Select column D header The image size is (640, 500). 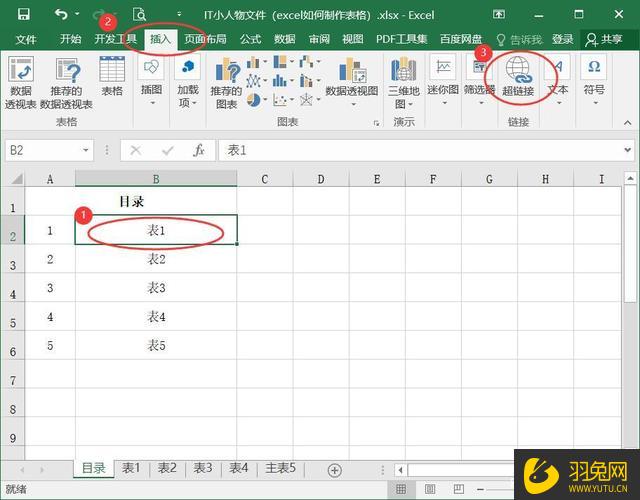coord(321,179)
